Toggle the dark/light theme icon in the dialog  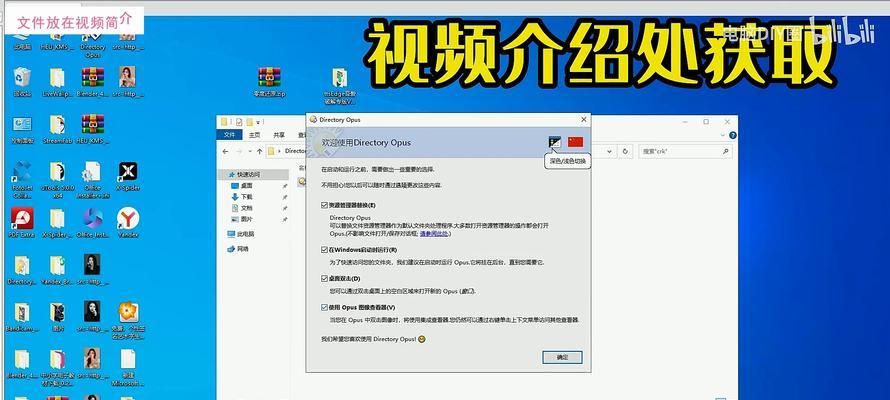[x=555, y=142]
